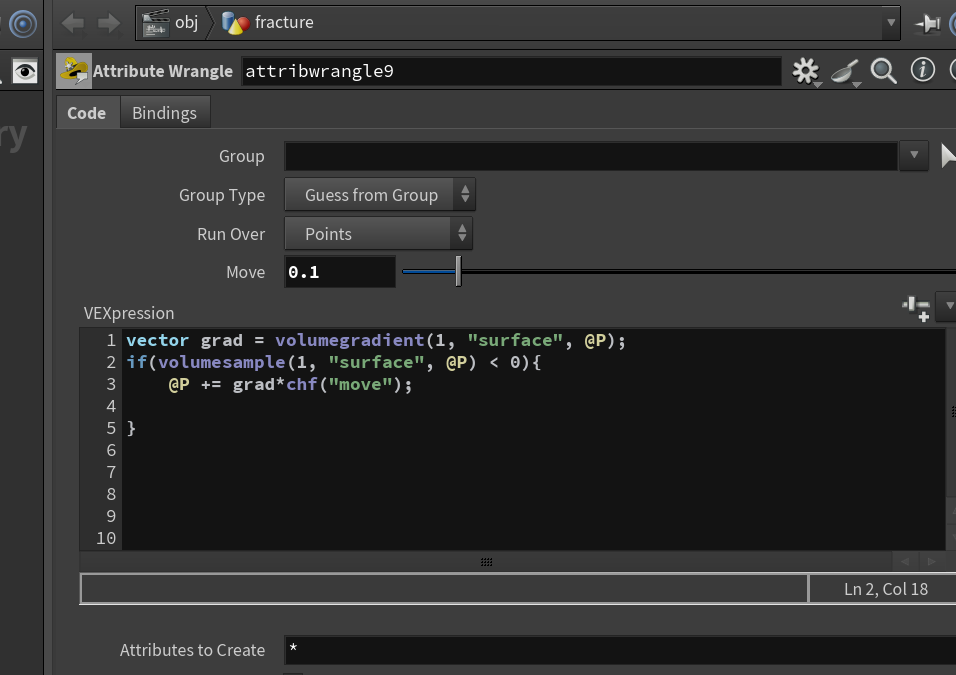
Task: Open the Group Type dropdown
Action: [379, 195]
